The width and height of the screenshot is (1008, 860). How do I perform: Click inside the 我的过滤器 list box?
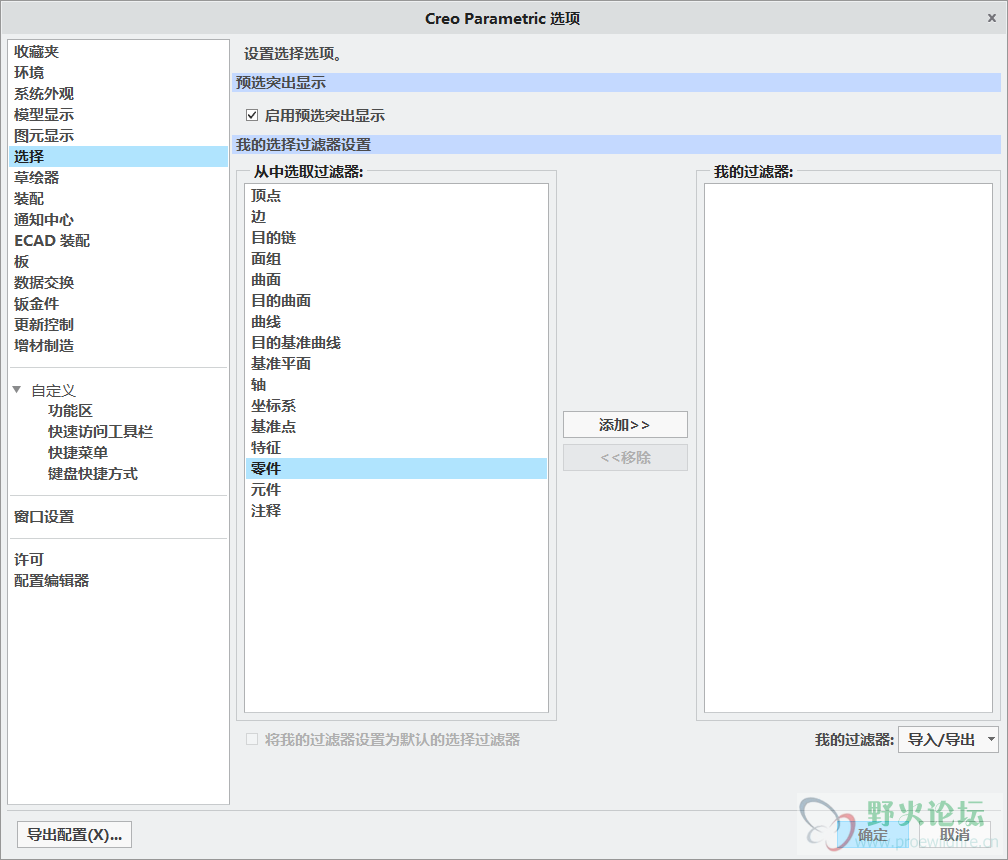point(848,448)
